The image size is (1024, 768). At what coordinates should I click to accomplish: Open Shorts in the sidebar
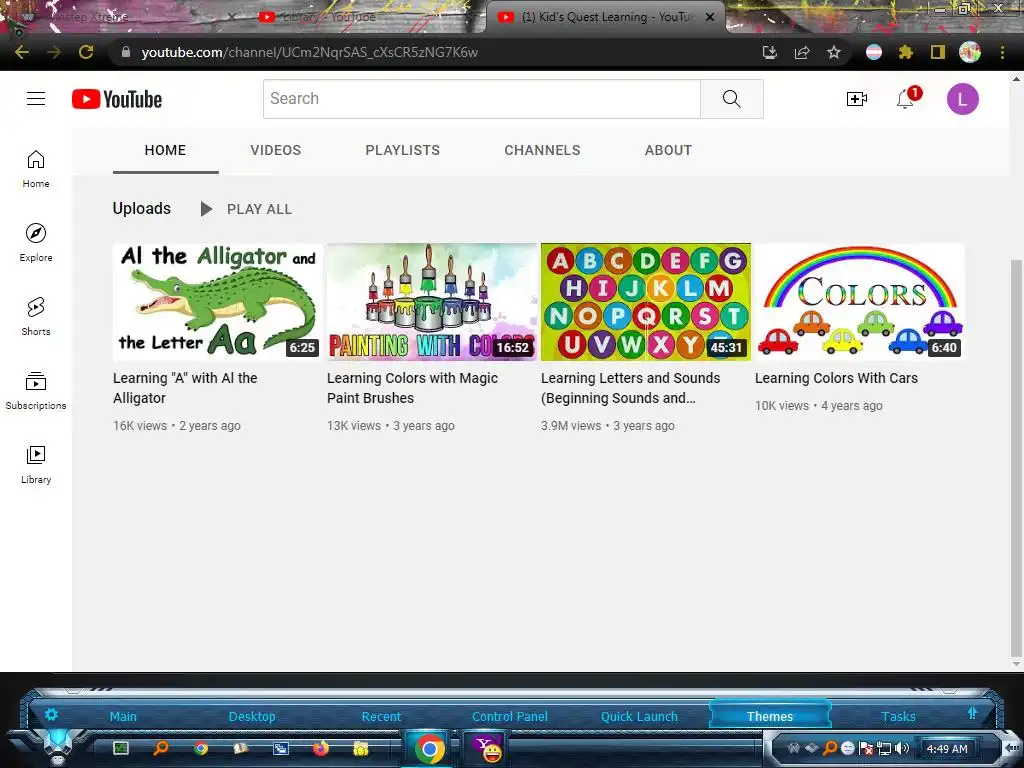36,317
